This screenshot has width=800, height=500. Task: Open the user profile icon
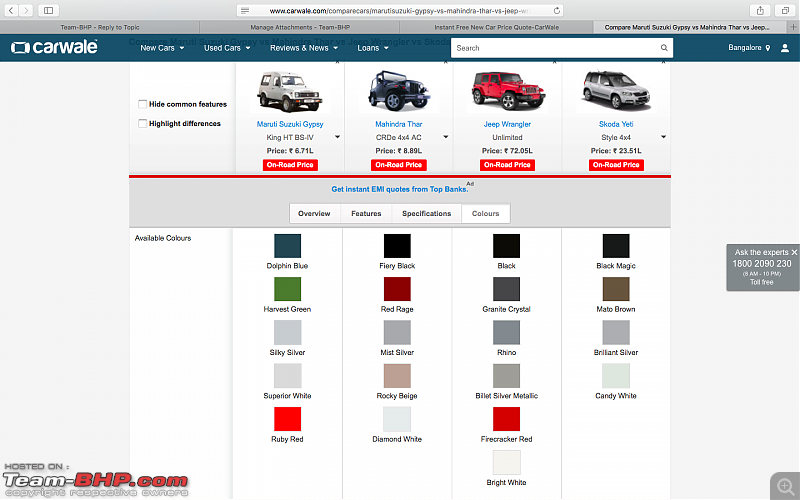point(785,48)
